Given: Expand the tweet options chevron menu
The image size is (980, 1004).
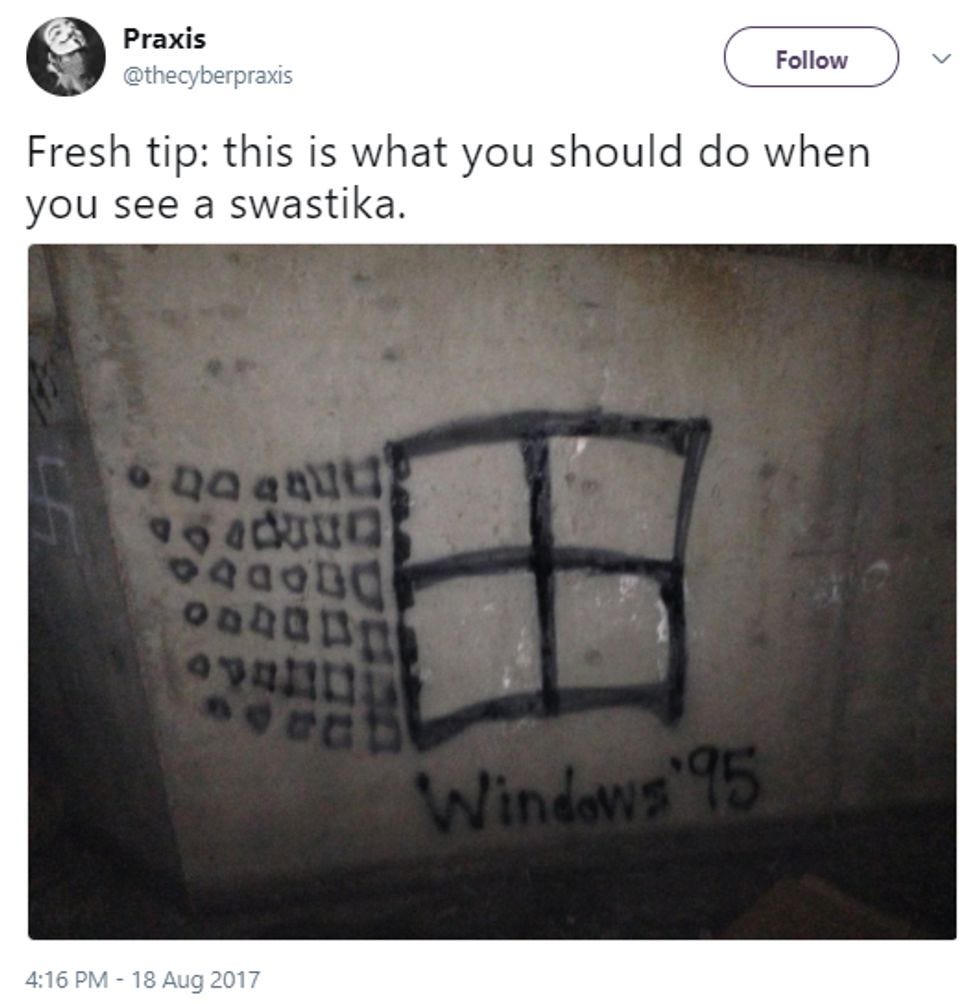Looking at the screenshot, I should coord(941,59).
